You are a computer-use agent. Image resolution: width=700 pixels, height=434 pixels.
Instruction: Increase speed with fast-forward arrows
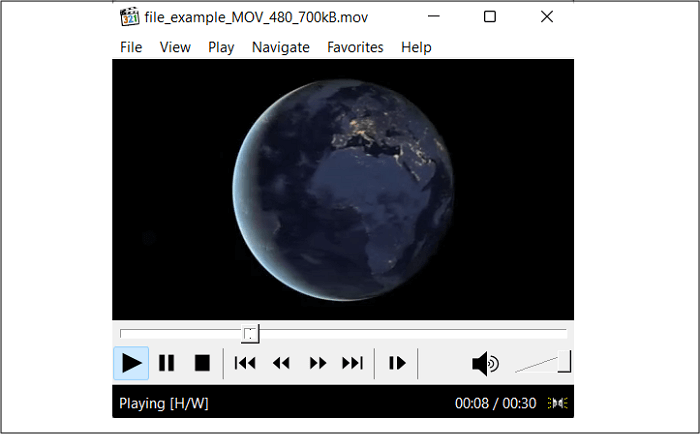point(317,363)
